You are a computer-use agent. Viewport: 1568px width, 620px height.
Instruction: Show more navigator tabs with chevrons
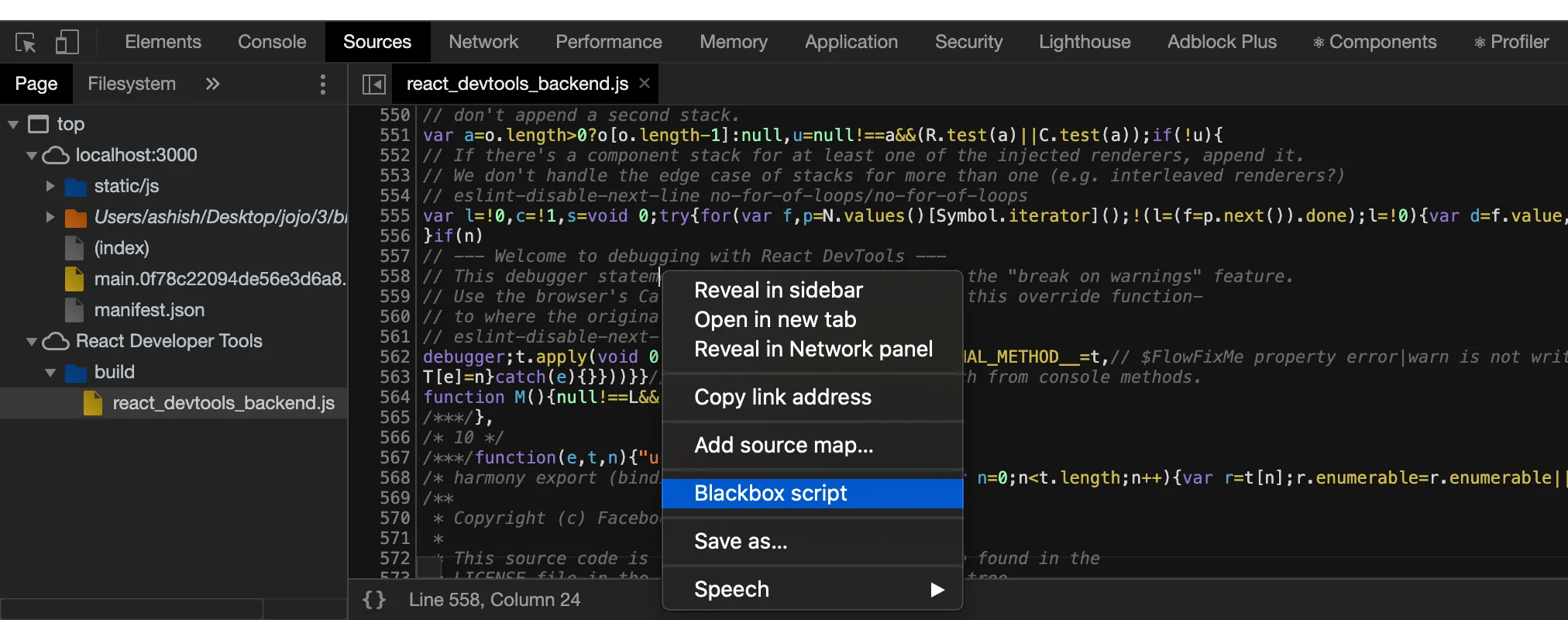pyautogui.click(x=212, y=84)
